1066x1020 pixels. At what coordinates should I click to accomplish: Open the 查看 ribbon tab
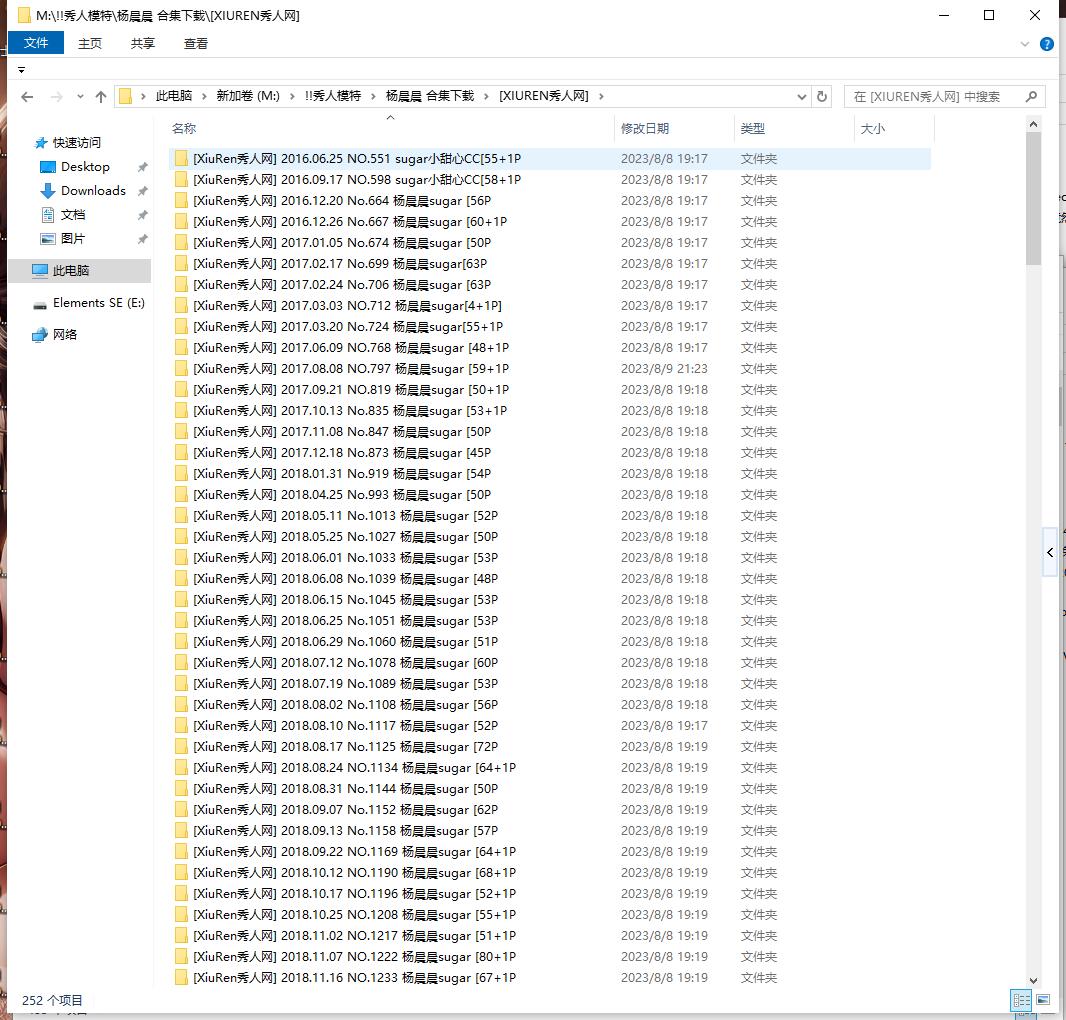tap(196, 44)
